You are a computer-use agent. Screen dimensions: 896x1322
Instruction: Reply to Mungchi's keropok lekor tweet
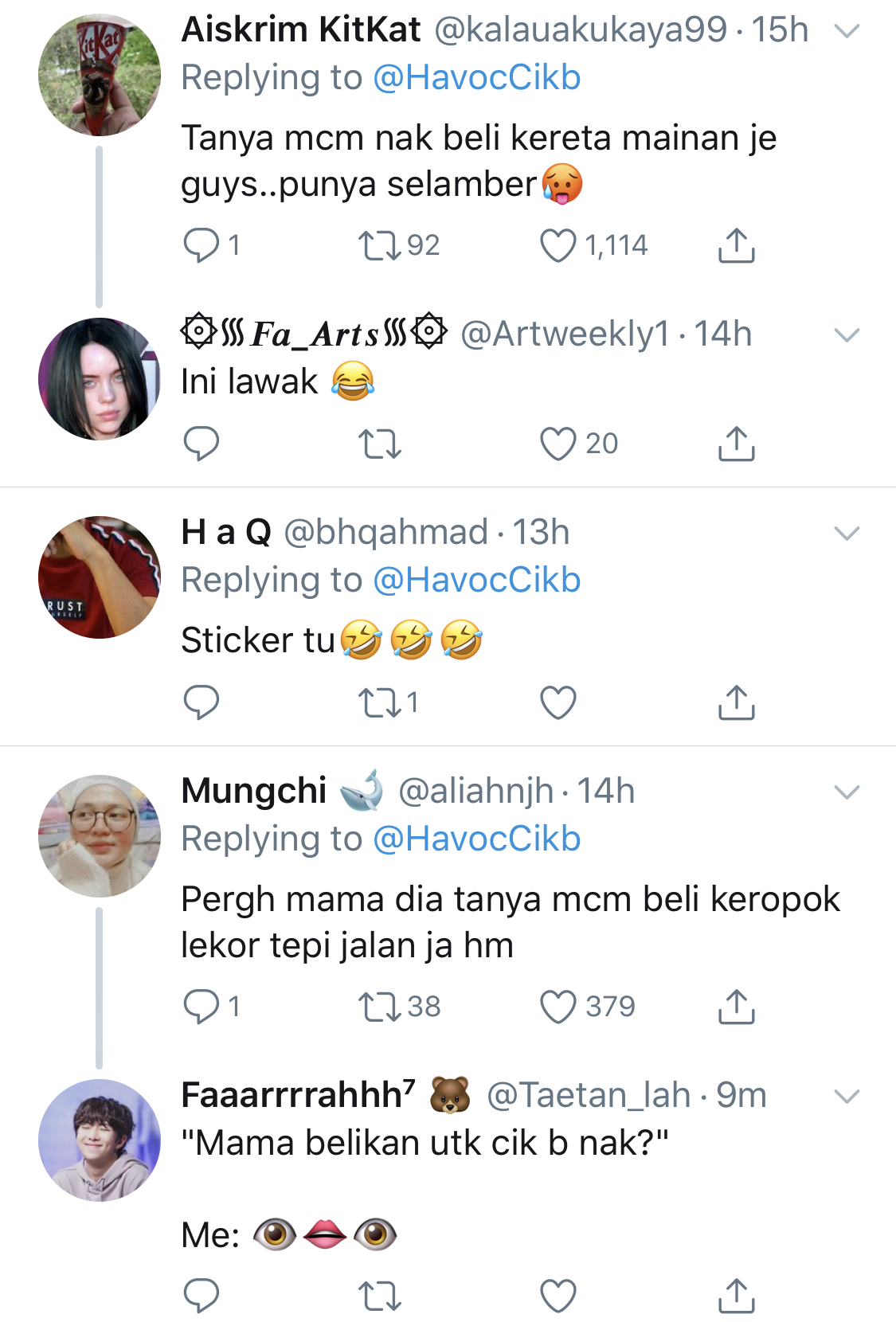pyautogui.click(x=201, y=1007)
